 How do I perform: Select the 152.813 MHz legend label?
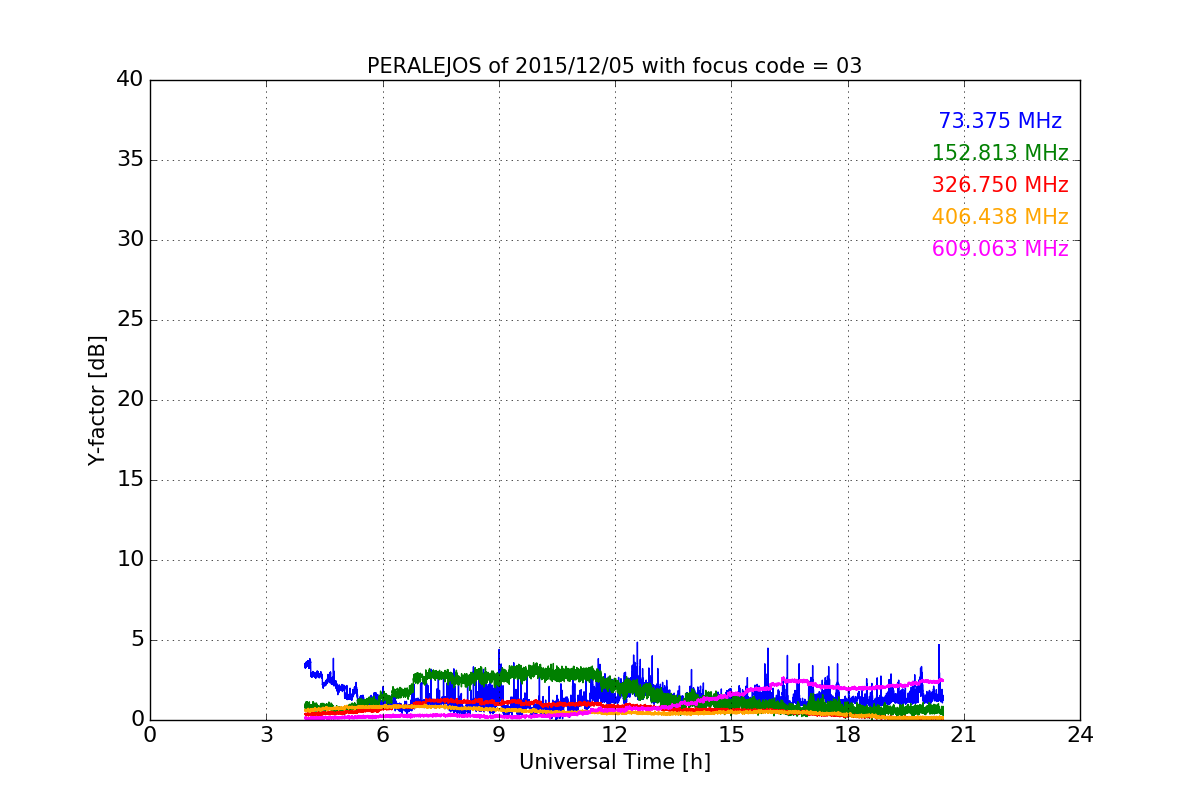click(1000, 153)
